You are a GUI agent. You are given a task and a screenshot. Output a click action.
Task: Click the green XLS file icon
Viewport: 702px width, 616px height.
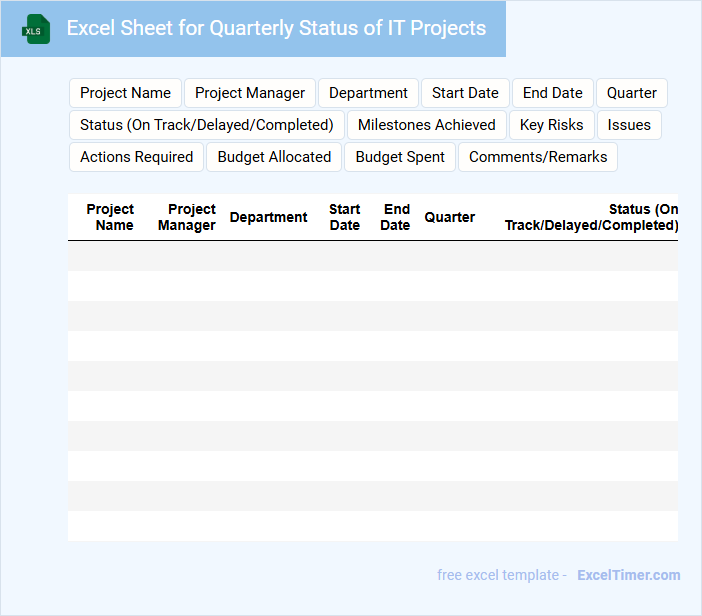coord(35,29)
